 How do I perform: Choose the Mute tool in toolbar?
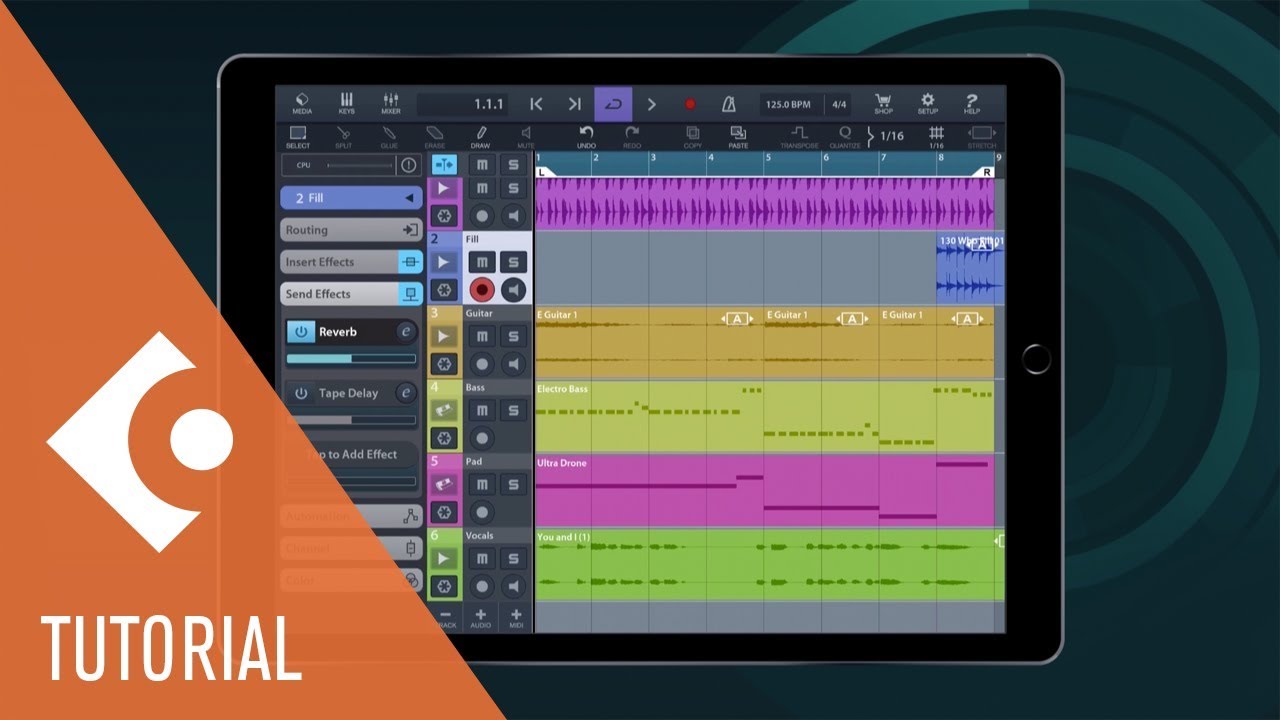pyautogui.click(x=526, y=137)
